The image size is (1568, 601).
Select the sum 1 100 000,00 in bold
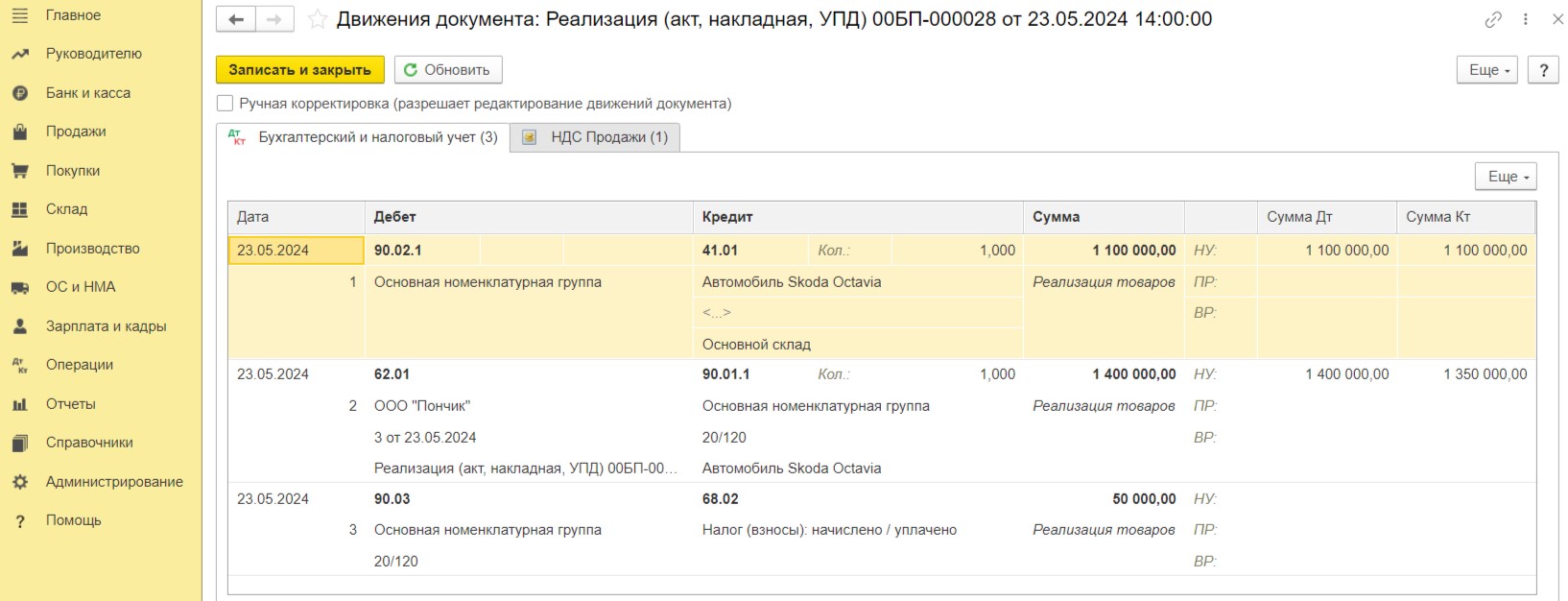(1133, 251)
